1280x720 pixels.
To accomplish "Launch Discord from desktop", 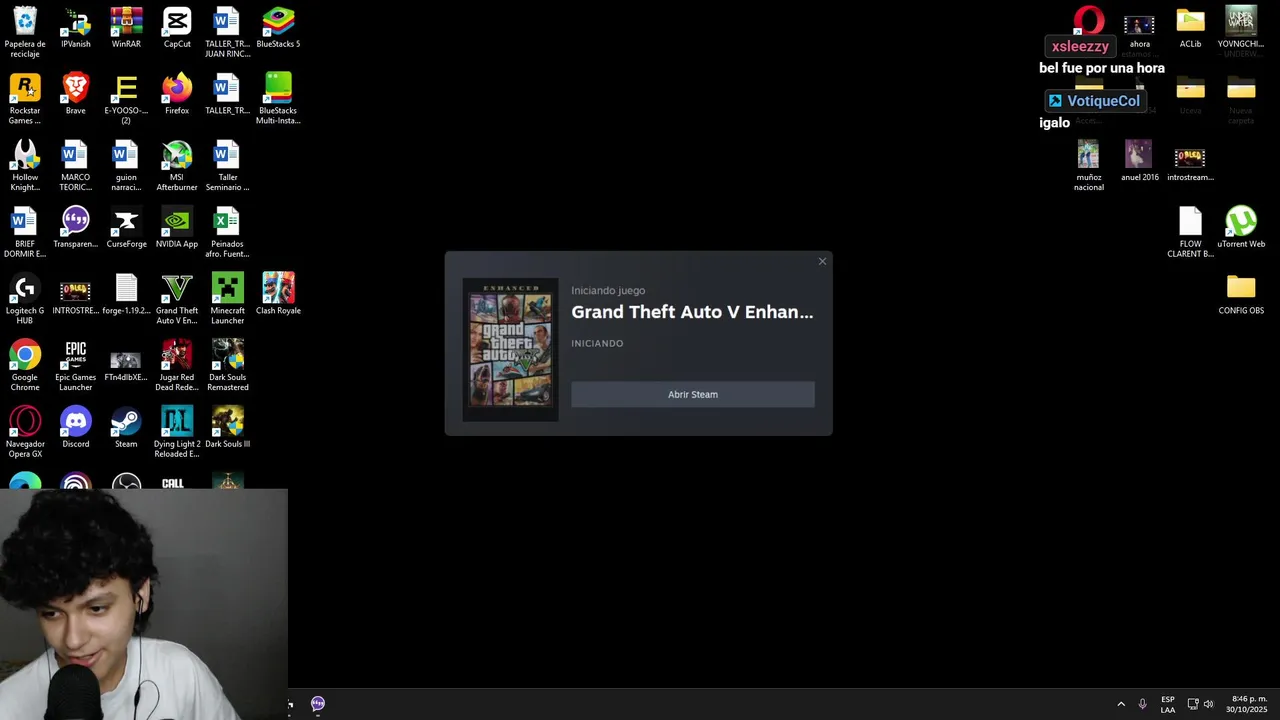I will click(x=76, y=429).
